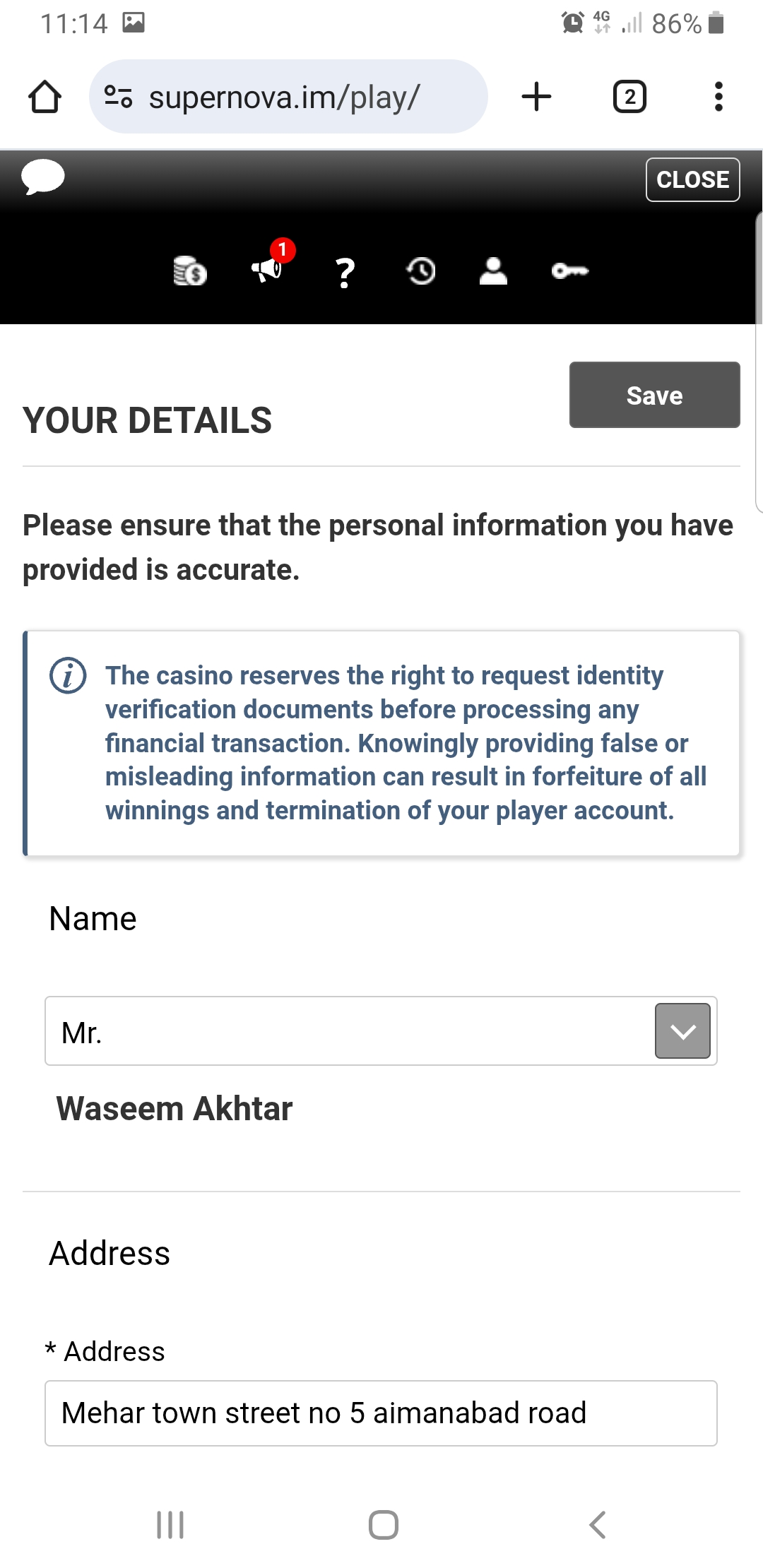Save your details
Screen dimensions: 763x1568
point(654,396)
